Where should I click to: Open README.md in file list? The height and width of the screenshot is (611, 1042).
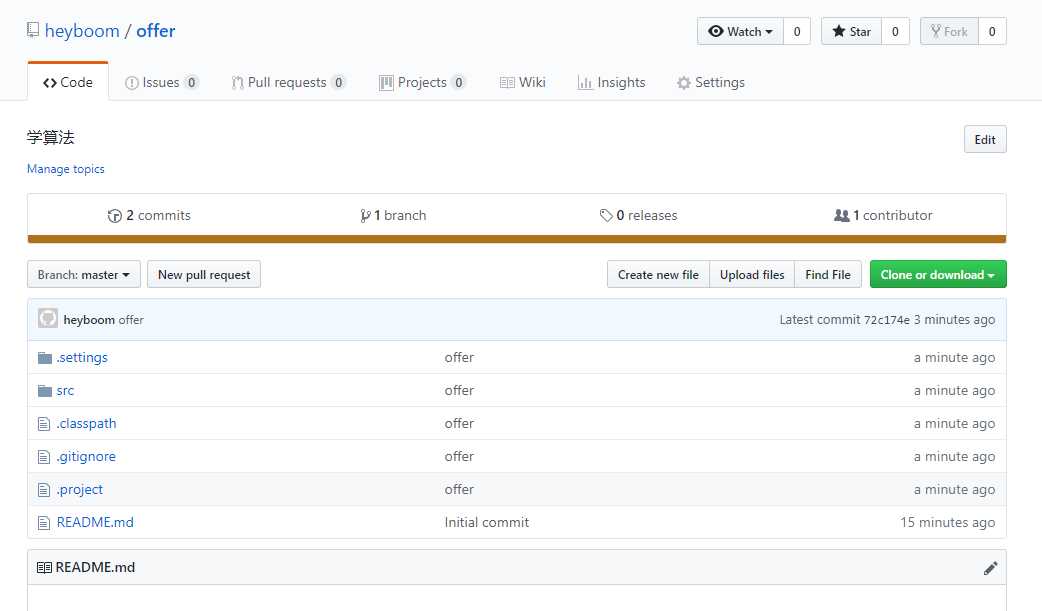95,523
